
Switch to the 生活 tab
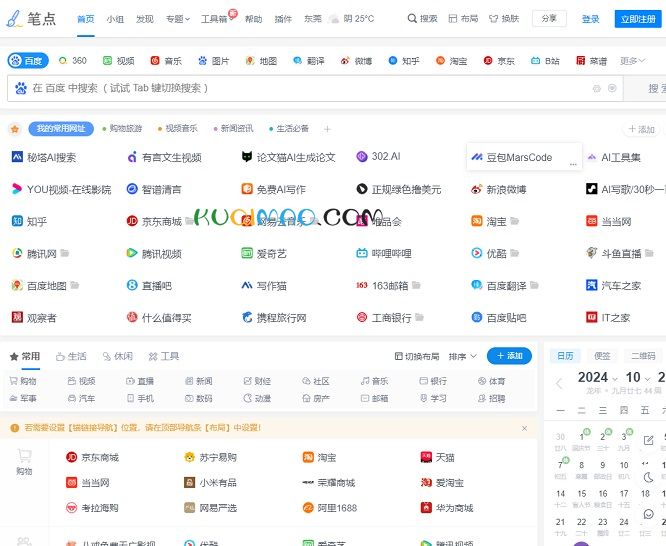(71, 356)
